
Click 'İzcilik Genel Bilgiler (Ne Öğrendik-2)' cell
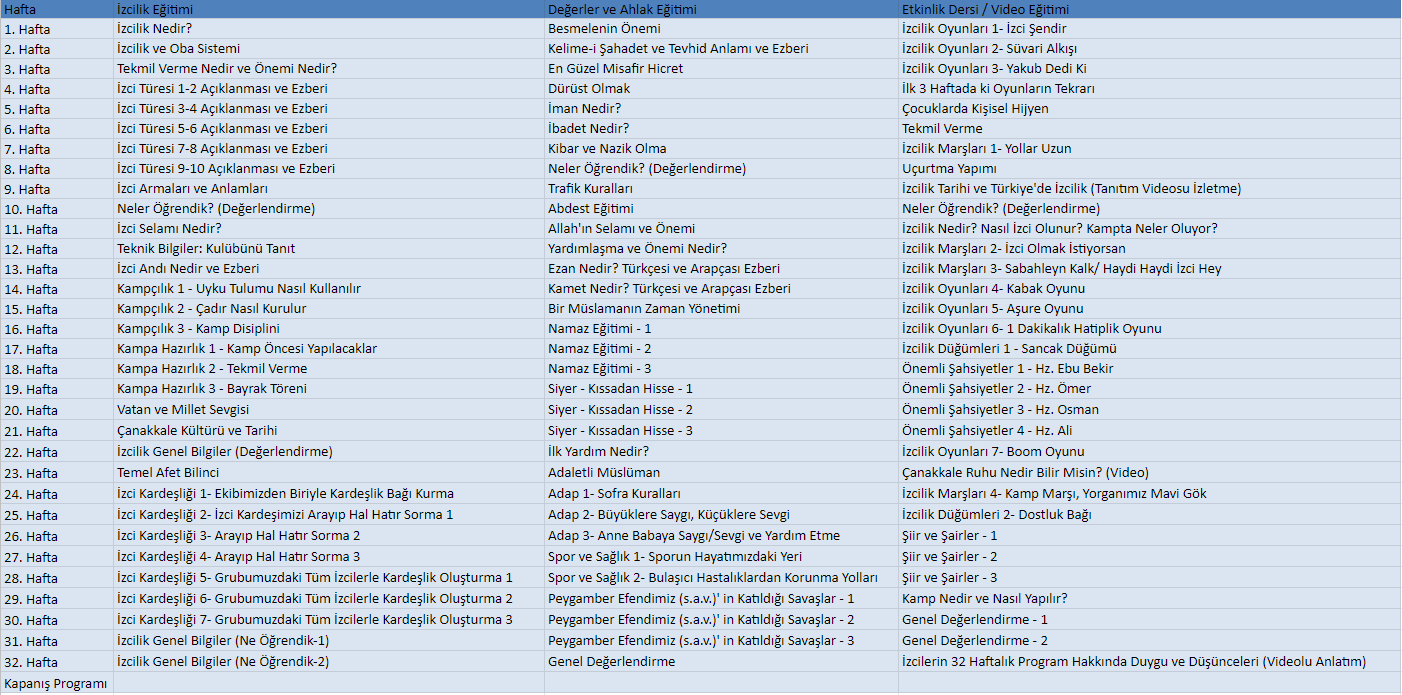point(329,662)
